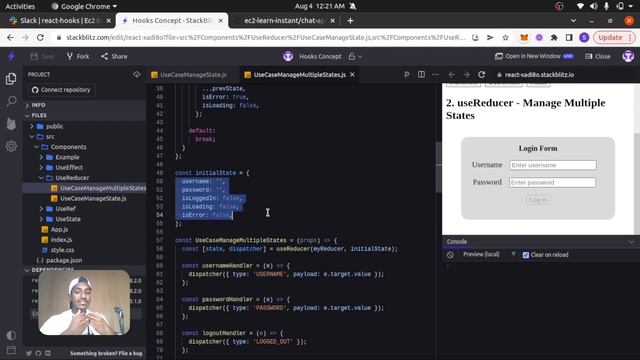This screenshot has width=640, height=360.
Task: Click the user avatar in the StackBlitz header
Action: pyautogui.click(x=628, y=56)
